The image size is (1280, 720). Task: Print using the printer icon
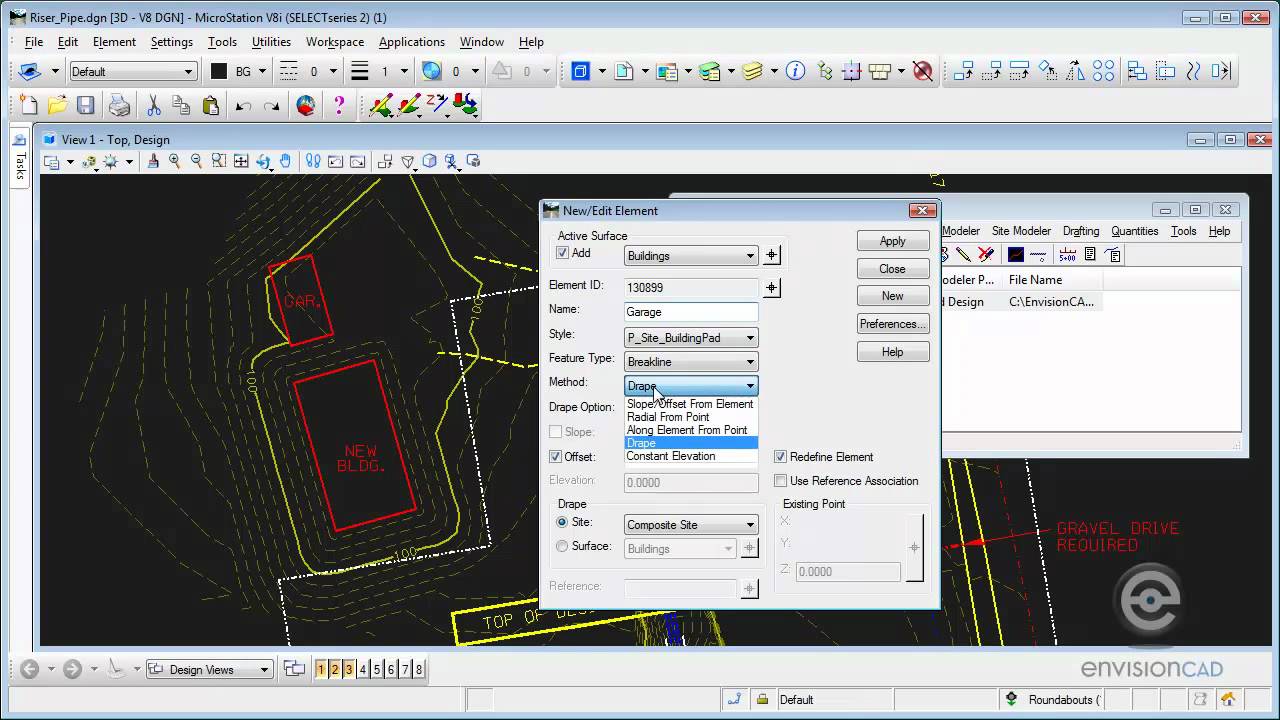(x=119, y=105)
